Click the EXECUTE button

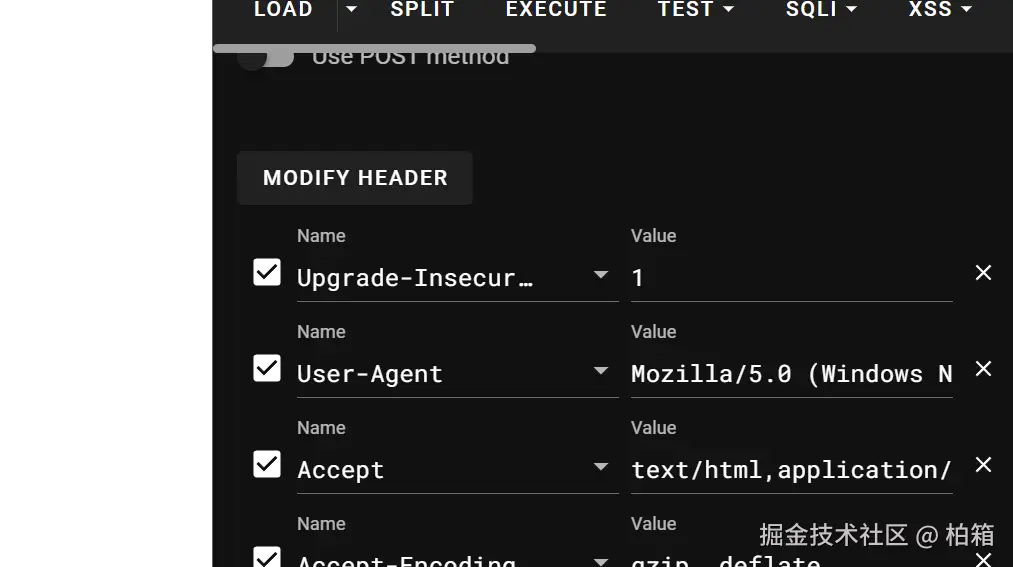(x=556, y=9)
